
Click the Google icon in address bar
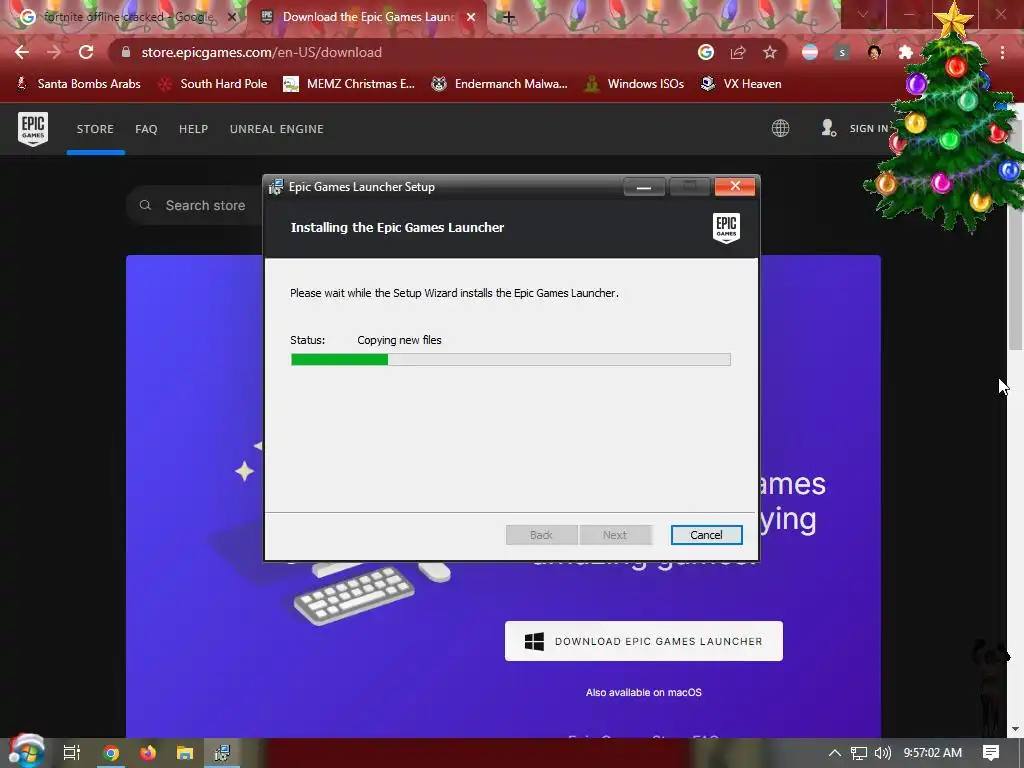tap(705, 52)
